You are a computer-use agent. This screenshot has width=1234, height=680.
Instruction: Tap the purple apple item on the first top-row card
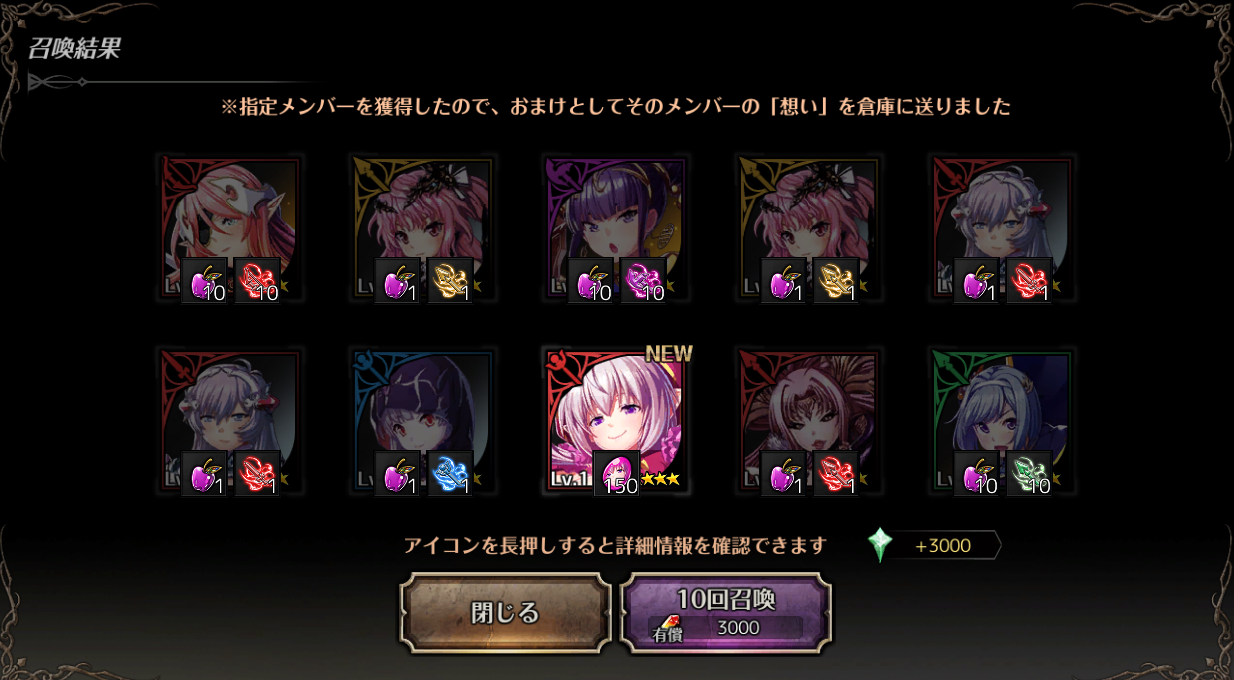click(x=204, y=281)
